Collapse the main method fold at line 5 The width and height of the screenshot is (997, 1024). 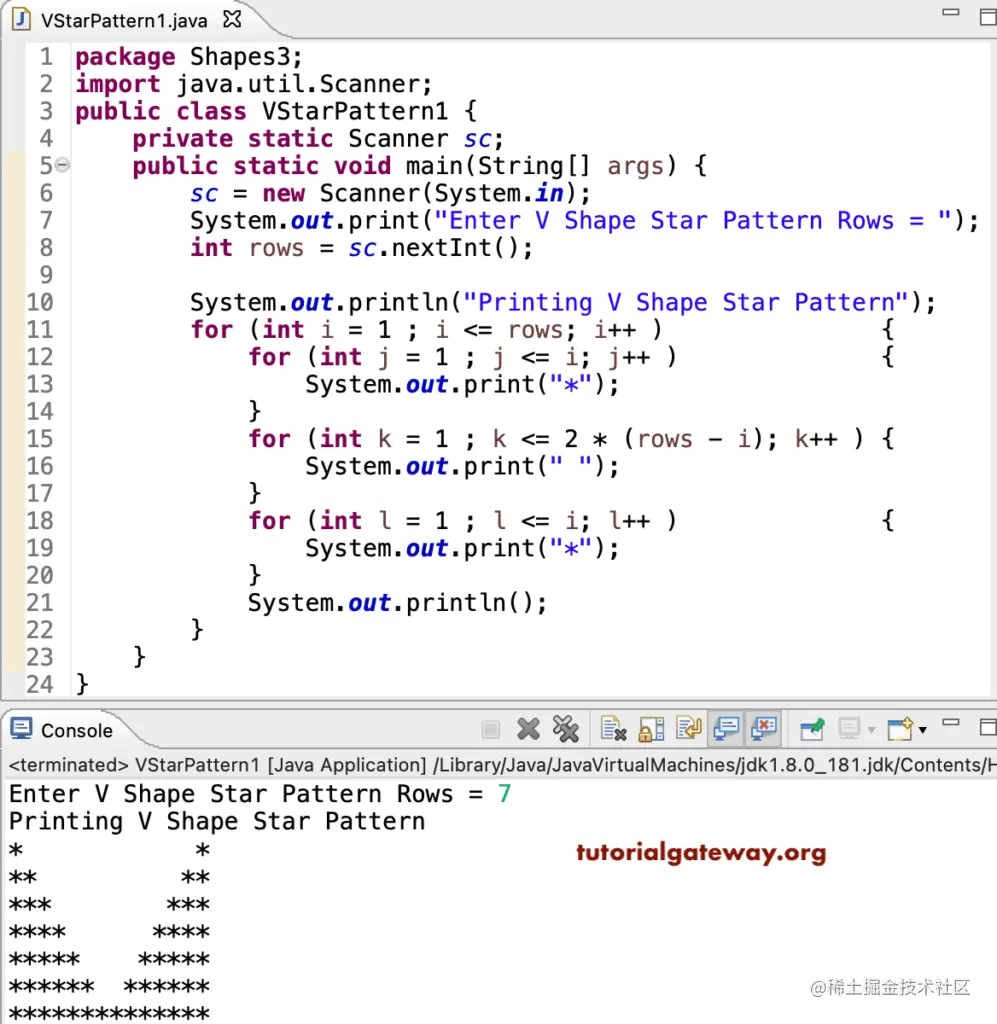(62, 165)
